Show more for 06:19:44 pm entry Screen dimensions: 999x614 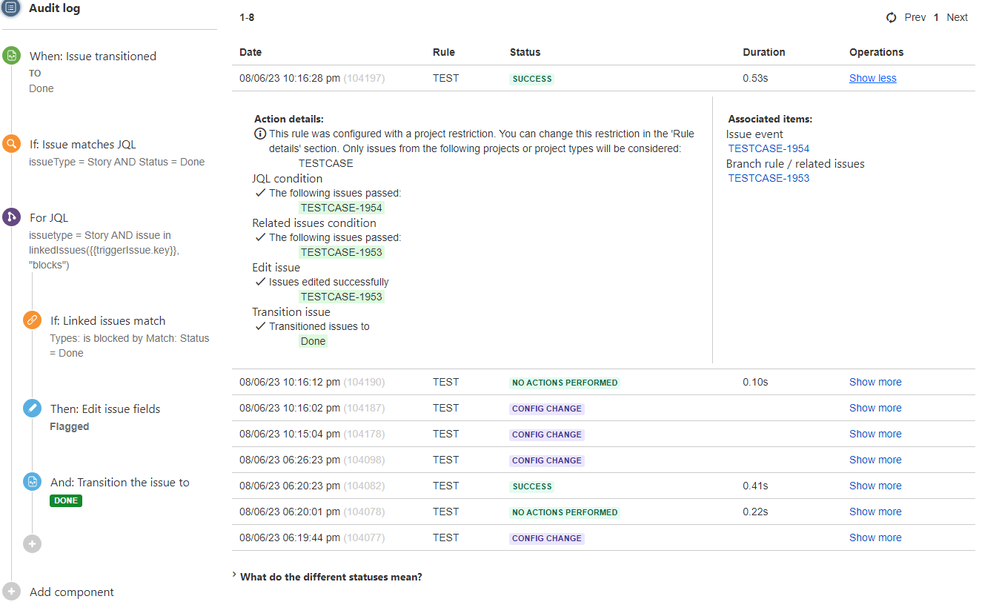875,538
